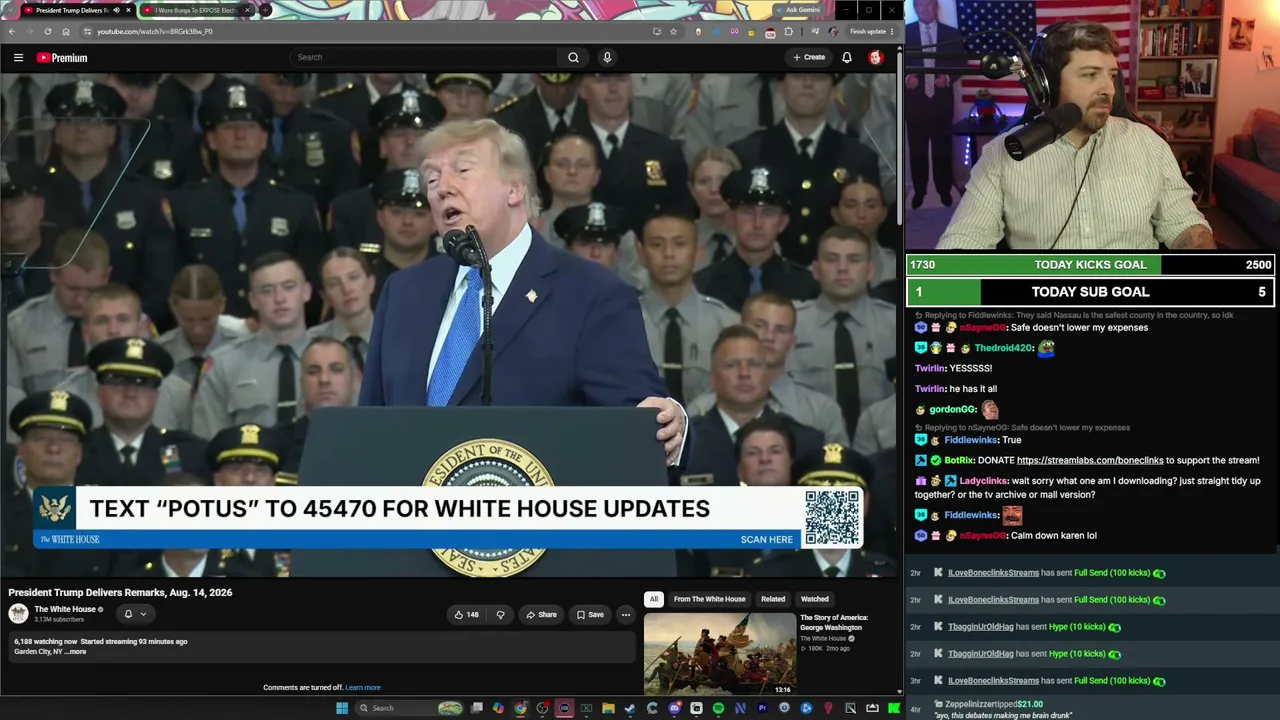Open Task View from the taskbar
The height and width of the screenshot is (720, 1280).
coord(477,708)
